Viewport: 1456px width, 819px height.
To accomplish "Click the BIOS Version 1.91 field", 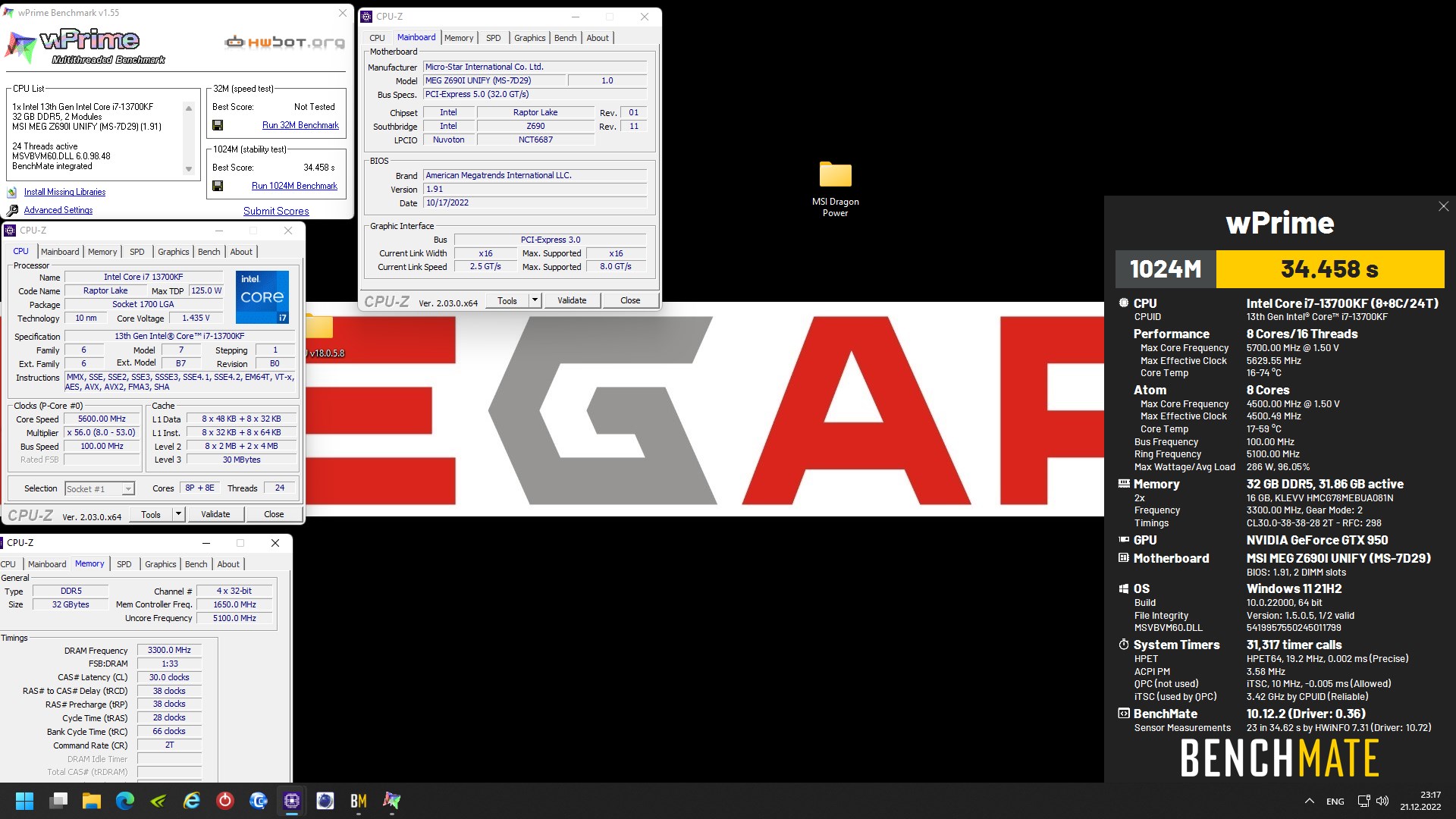I will pos(535,190).
